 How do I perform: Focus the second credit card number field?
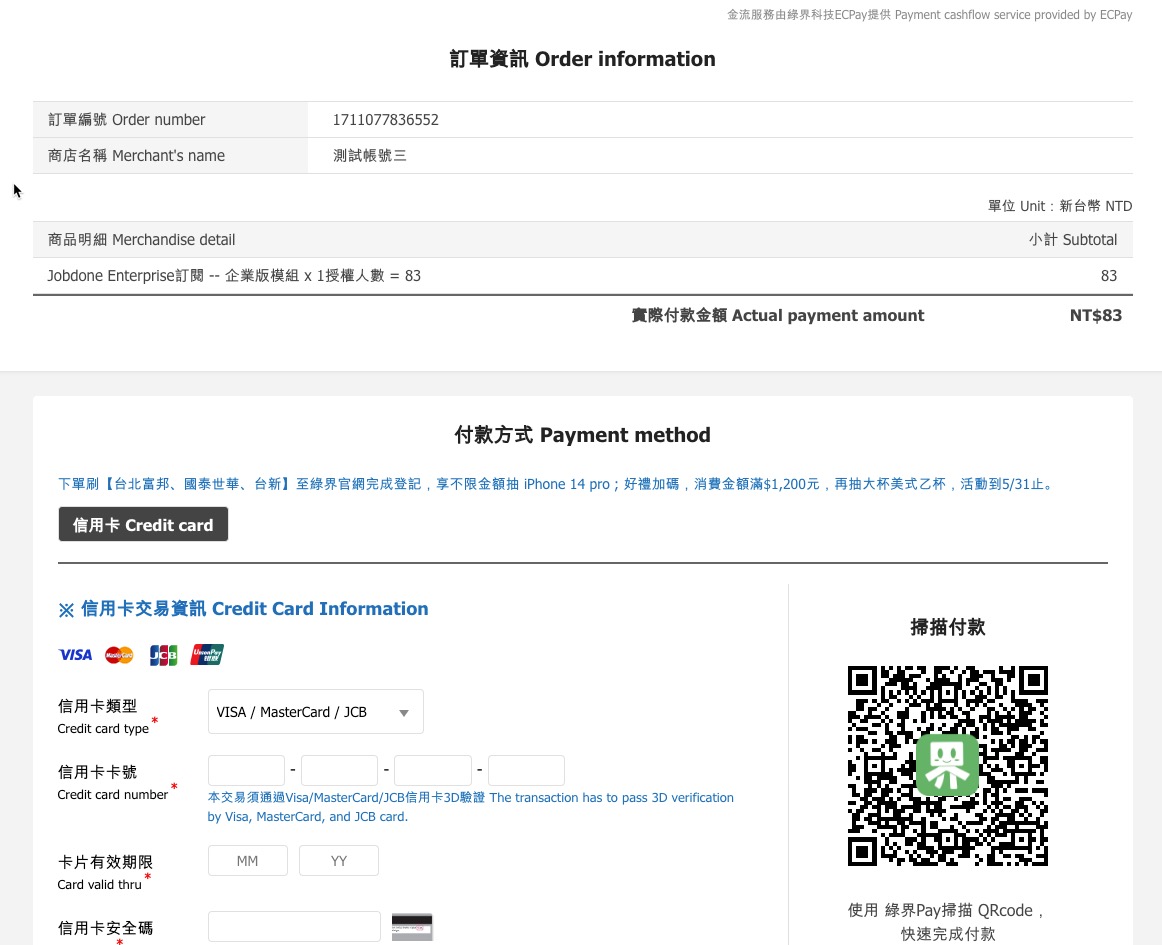coord(339,770)
